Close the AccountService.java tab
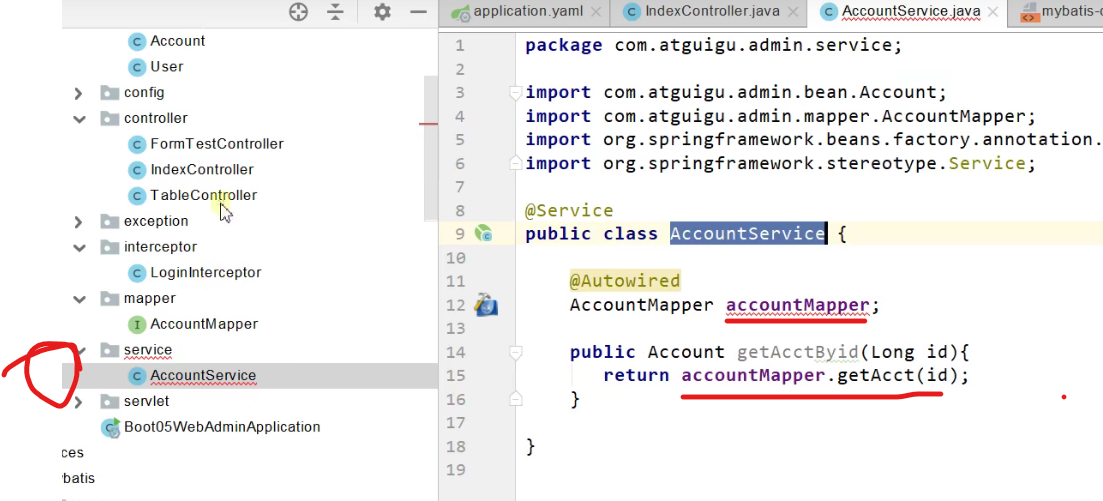 (x=992, y=12)
